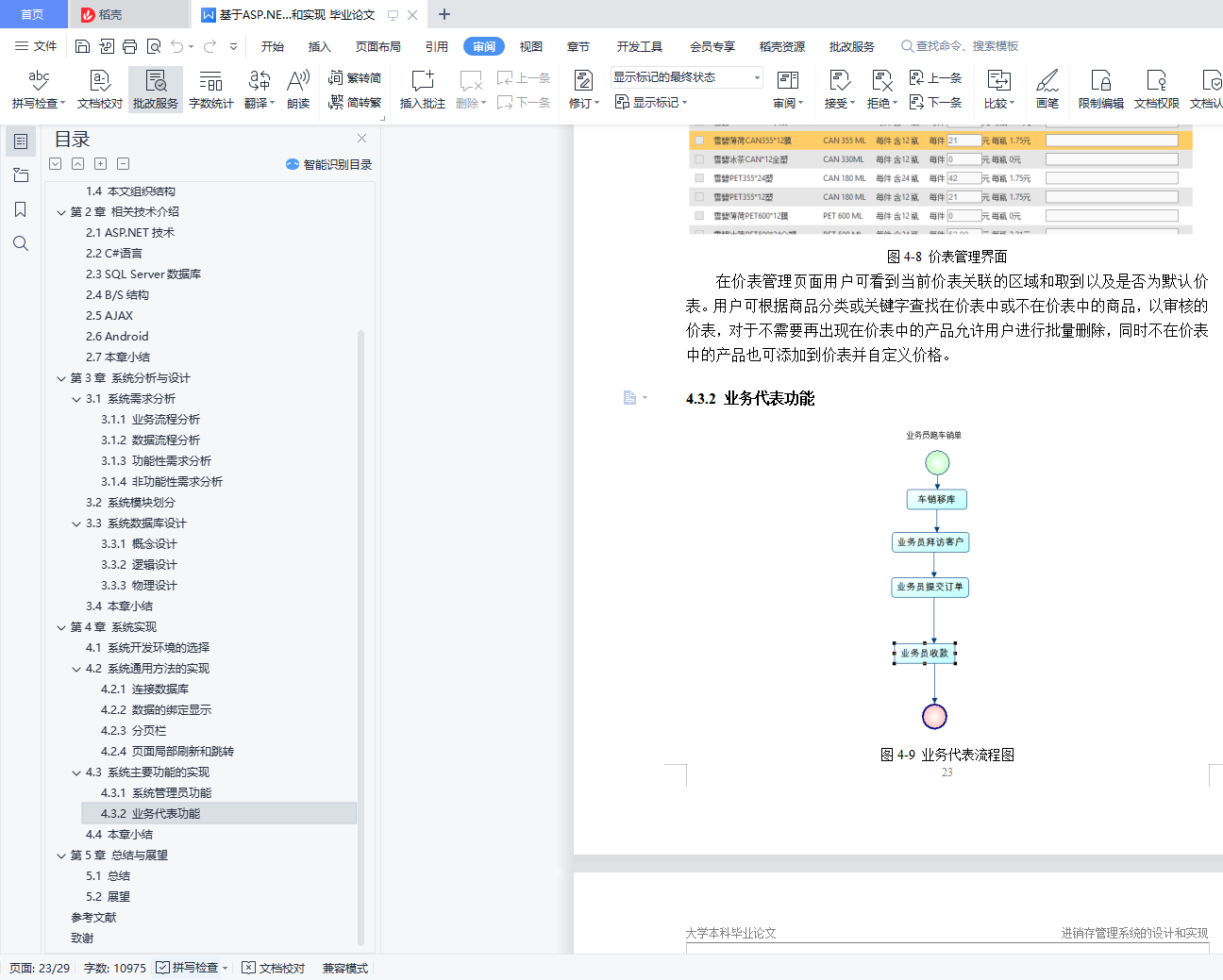Switch to the 引用 ribbon tab

click(437, 46)
